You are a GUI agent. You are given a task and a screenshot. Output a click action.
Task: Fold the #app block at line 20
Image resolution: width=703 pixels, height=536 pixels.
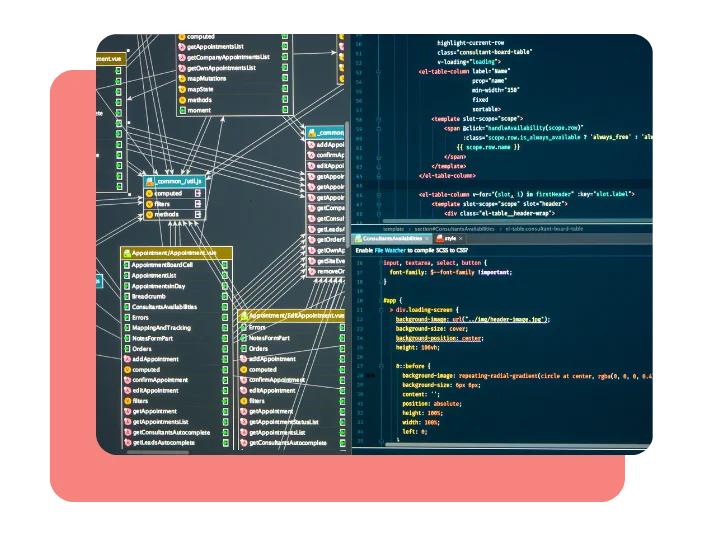click(381, 300)
